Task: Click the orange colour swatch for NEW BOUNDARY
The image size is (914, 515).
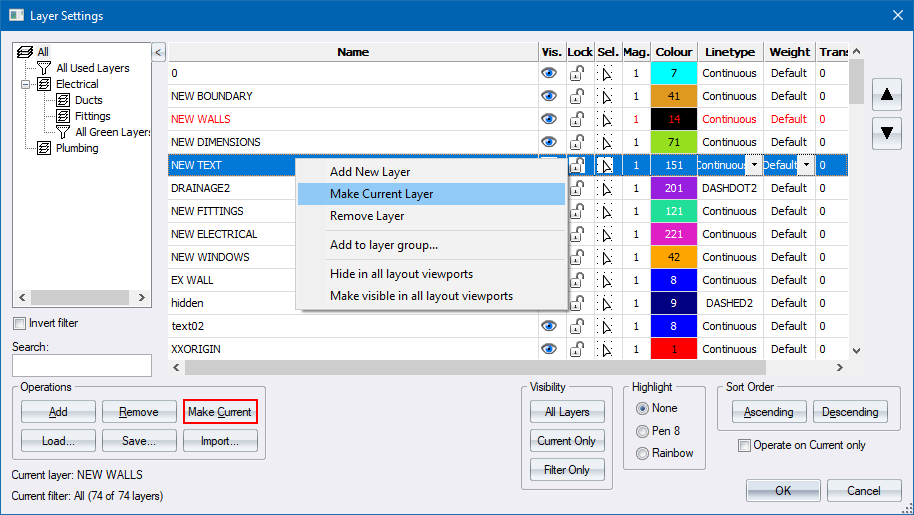Action: point(673,96)
